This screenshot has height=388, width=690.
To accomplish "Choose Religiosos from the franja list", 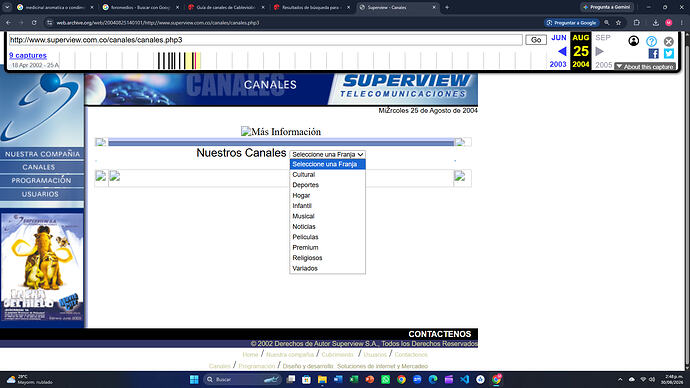I will [327, 258].
